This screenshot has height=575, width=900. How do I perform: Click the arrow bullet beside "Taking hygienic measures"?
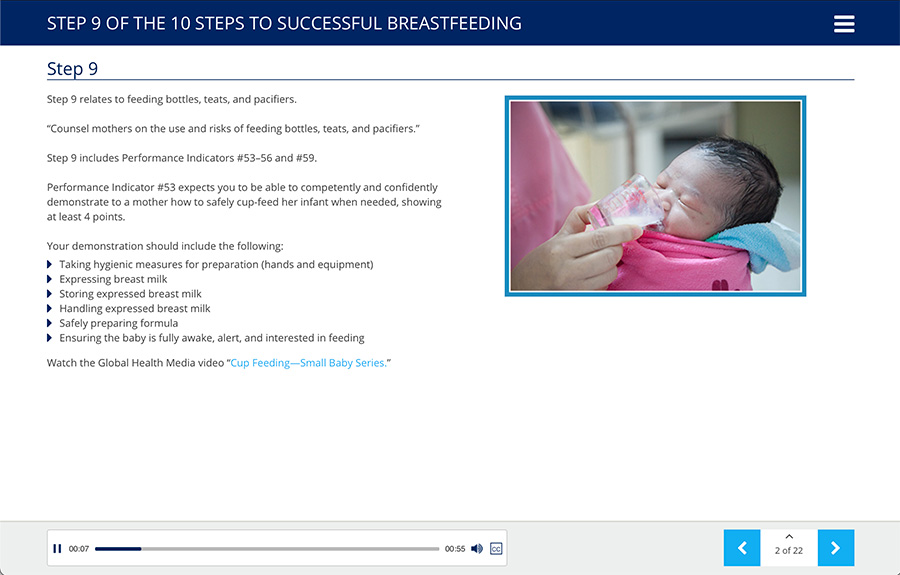[x=50, y=265]
